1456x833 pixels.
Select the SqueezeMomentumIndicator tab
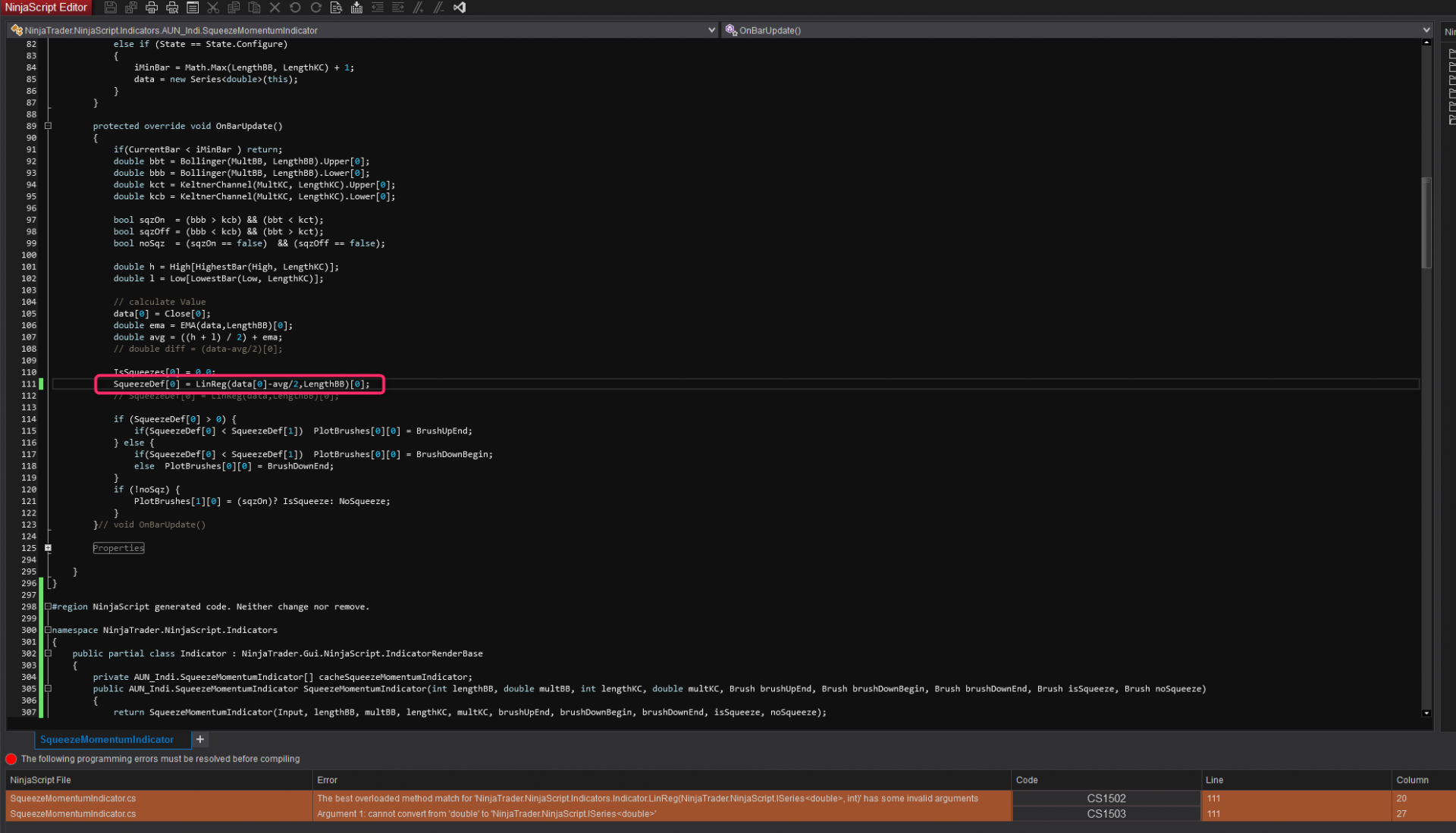(107, 740)
